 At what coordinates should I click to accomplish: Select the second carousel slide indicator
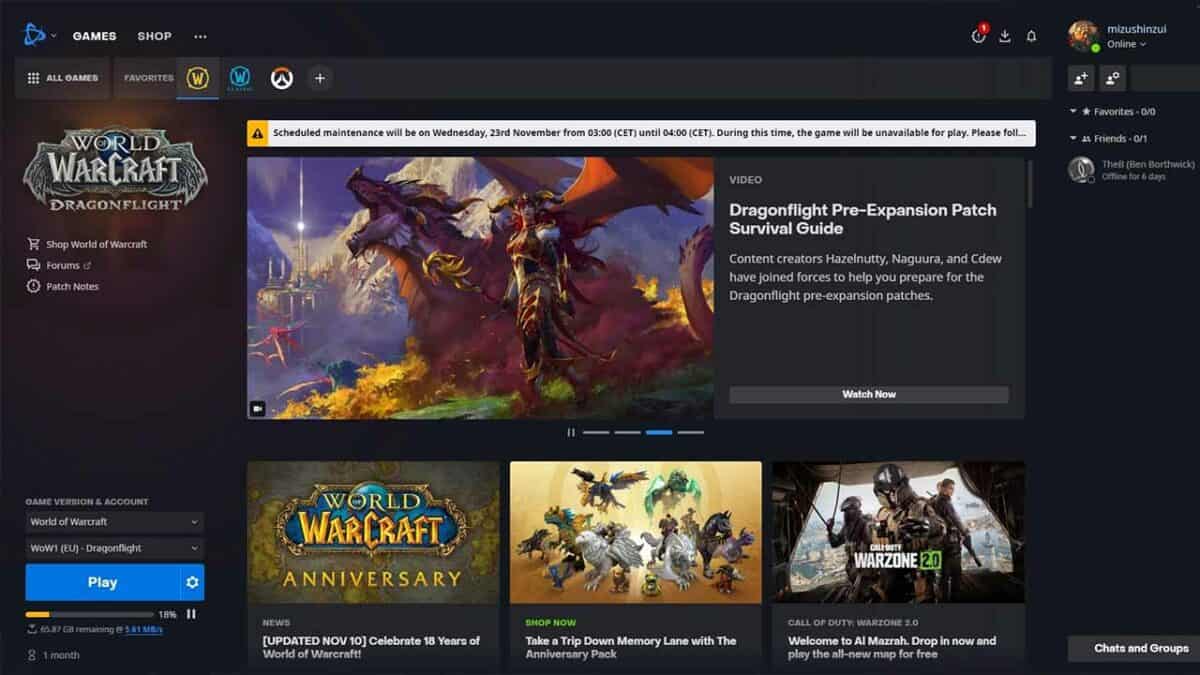(627, 432)
